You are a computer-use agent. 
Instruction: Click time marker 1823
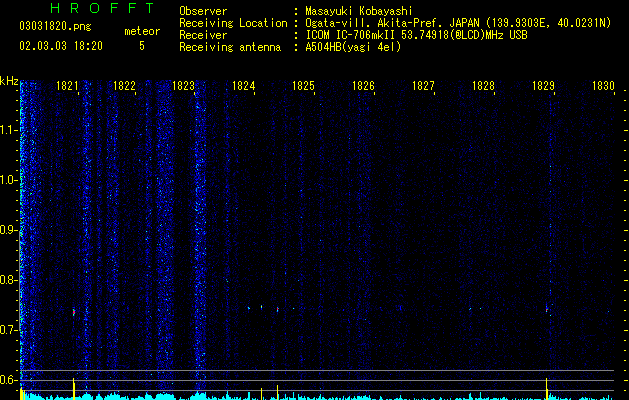183,86
